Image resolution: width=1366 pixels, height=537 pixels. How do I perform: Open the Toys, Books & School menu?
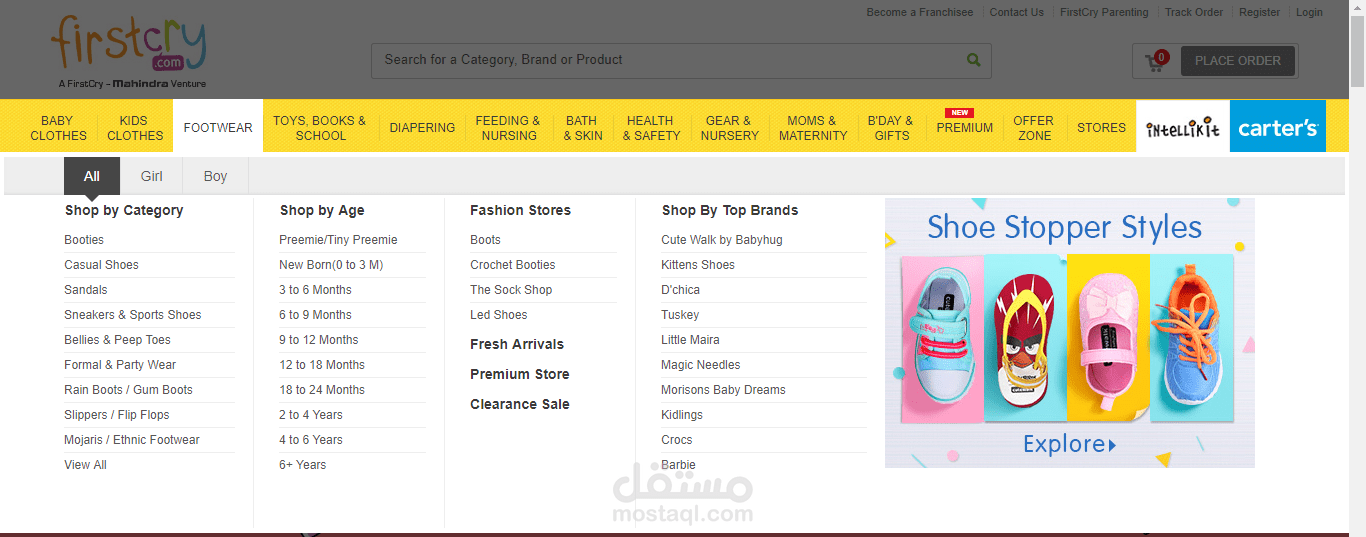320,128
